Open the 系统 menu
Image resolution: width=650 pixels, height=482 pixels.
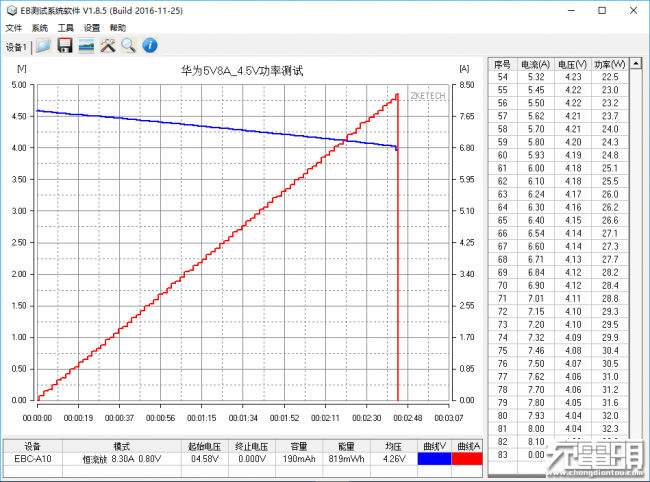pos(40,28)
